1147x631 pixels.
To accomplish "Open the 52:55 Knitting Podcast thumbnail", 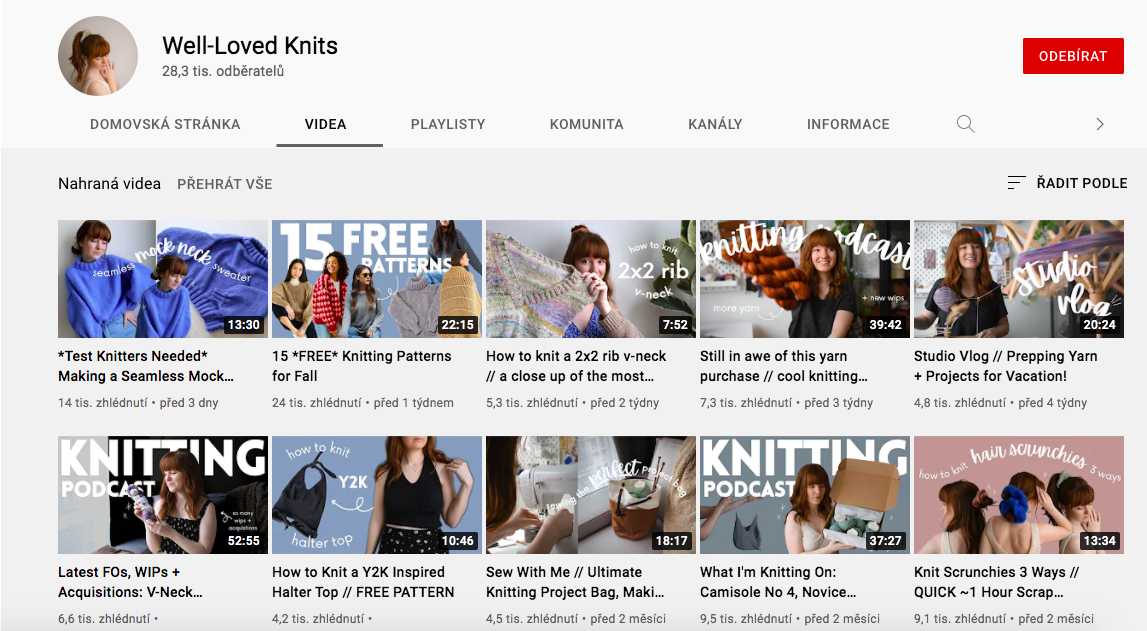I will pos(163,495).
